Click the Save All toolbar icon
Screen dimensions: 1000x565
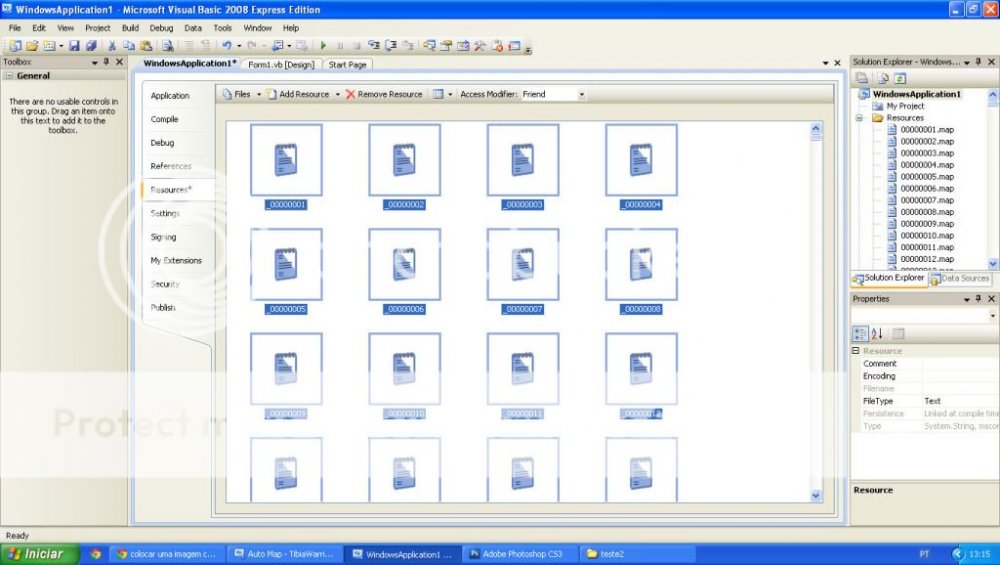(90, 46)
